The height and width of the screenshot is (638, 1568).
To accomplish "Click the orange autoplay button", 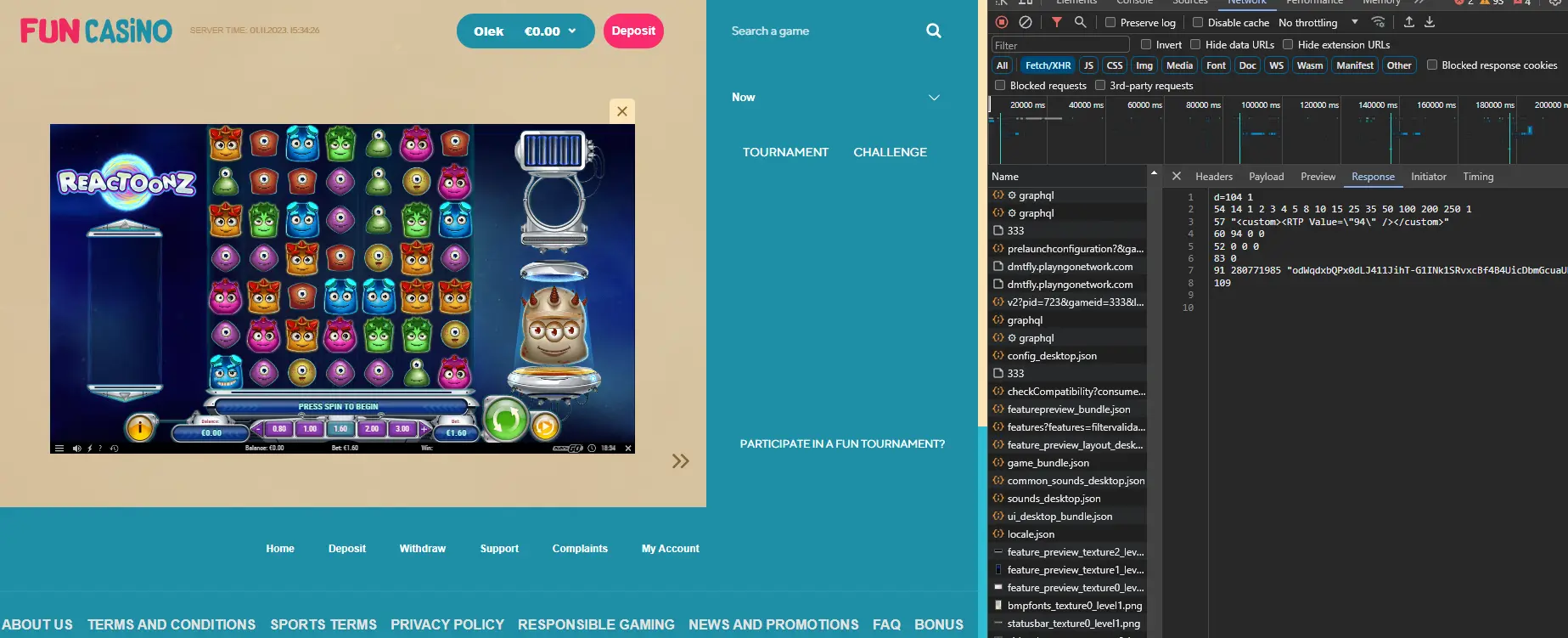I will click(x=545, y=426).
